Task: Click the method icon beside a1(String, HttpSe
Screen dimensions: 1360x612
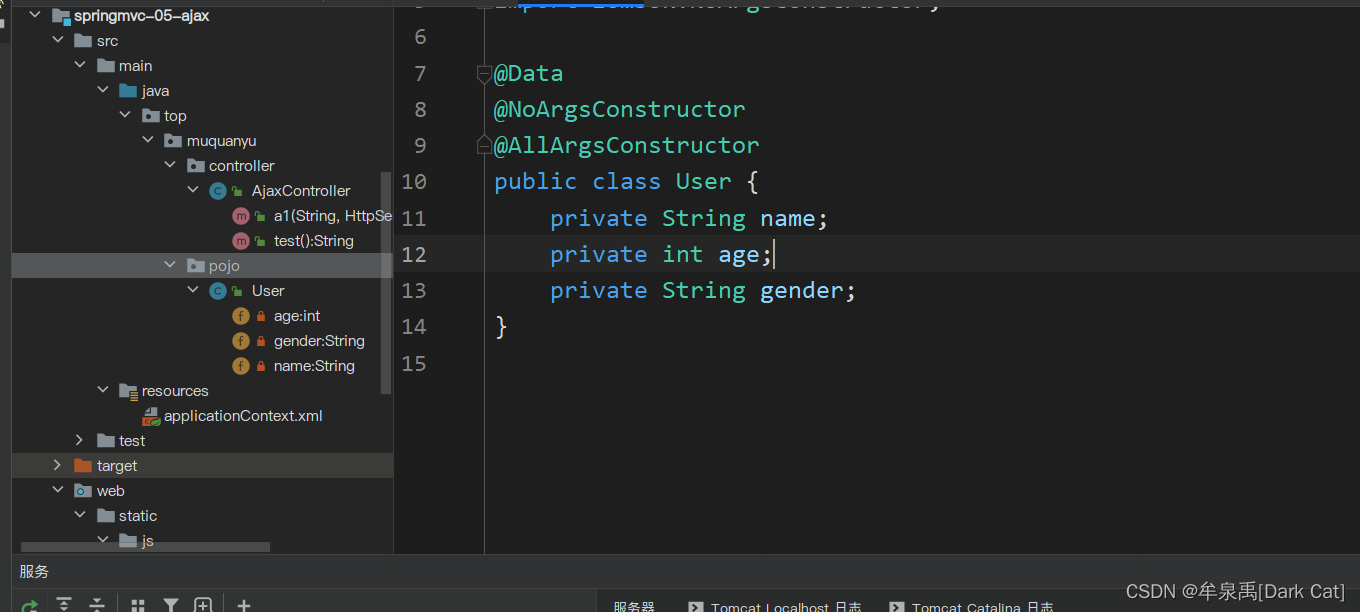Action: (240, 216)
